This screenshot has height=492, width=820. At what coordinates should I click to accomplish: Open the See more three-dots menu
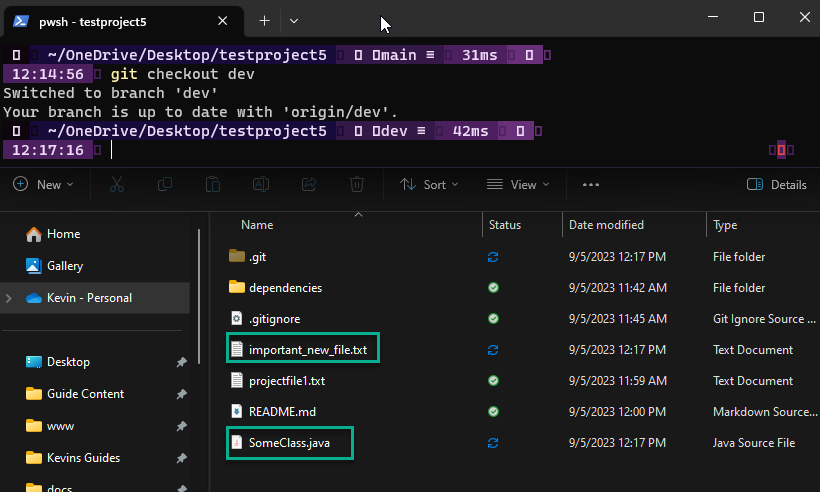coord(591,185)
